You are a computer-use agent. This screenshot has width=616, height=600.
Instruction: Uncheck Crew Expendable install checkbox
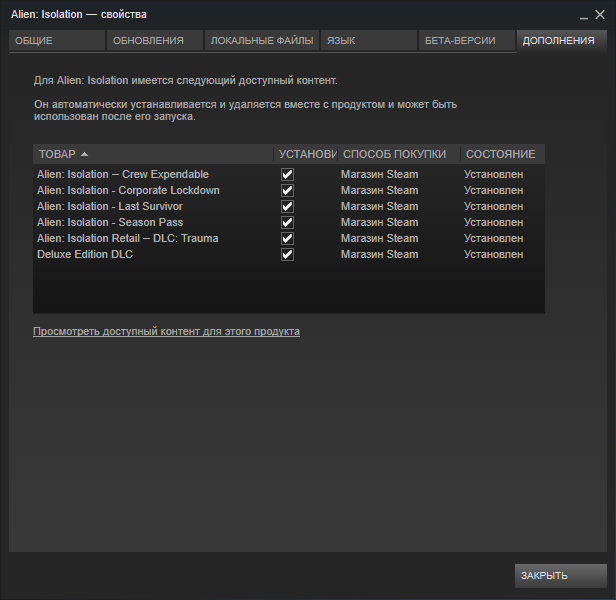[x=287, y=174]
